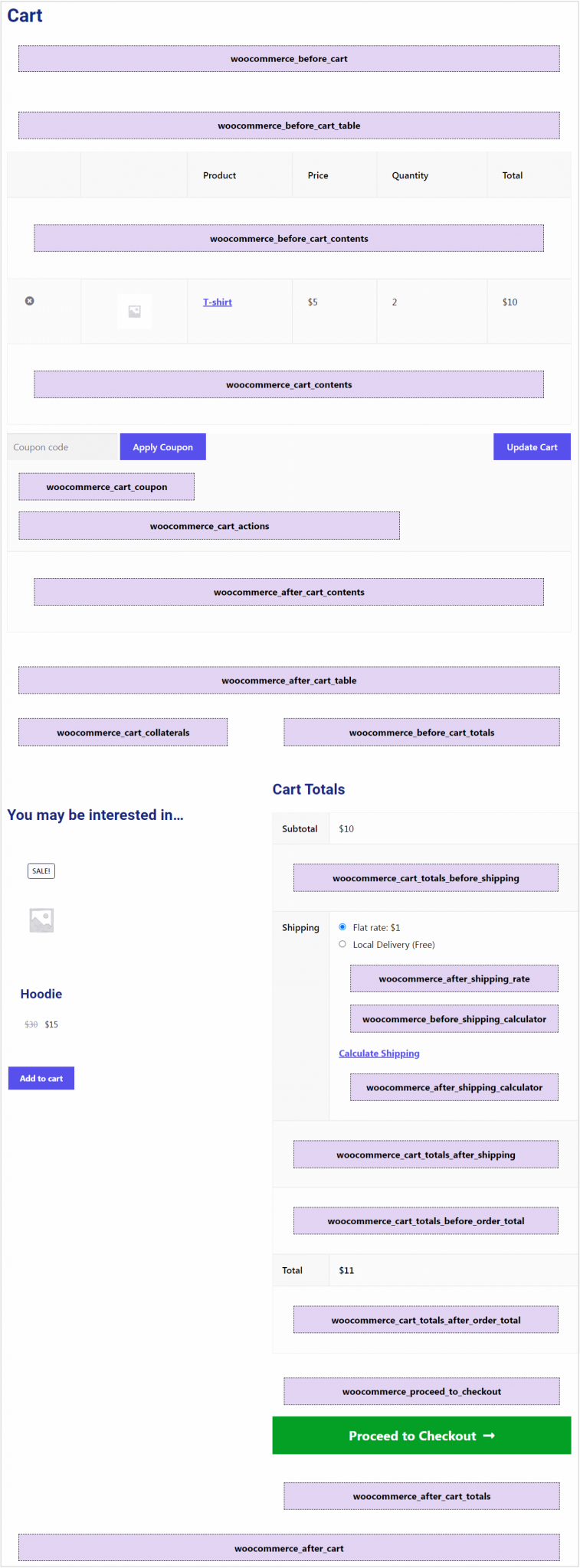Click the Apply Coupon button
Screen dimensions: 580x1568
point(162,446)
